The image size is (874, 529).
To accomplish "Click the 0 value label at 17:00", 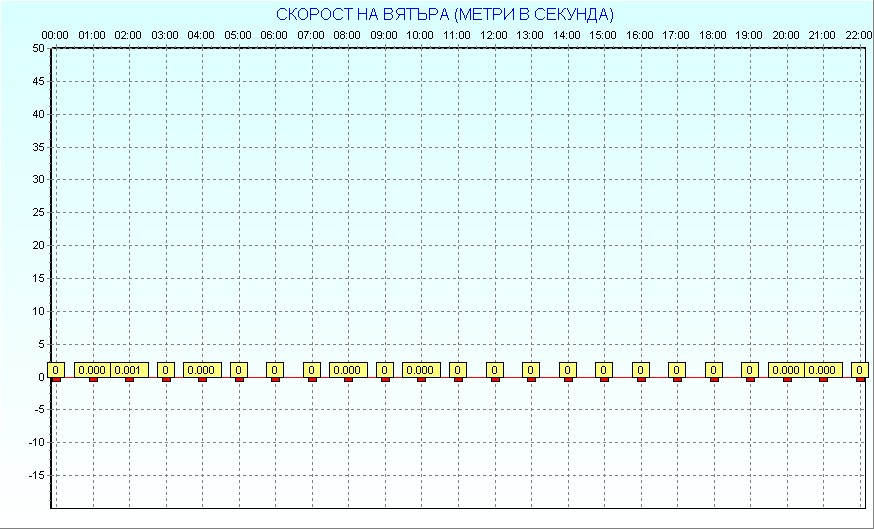I will (x=677, y=370).
